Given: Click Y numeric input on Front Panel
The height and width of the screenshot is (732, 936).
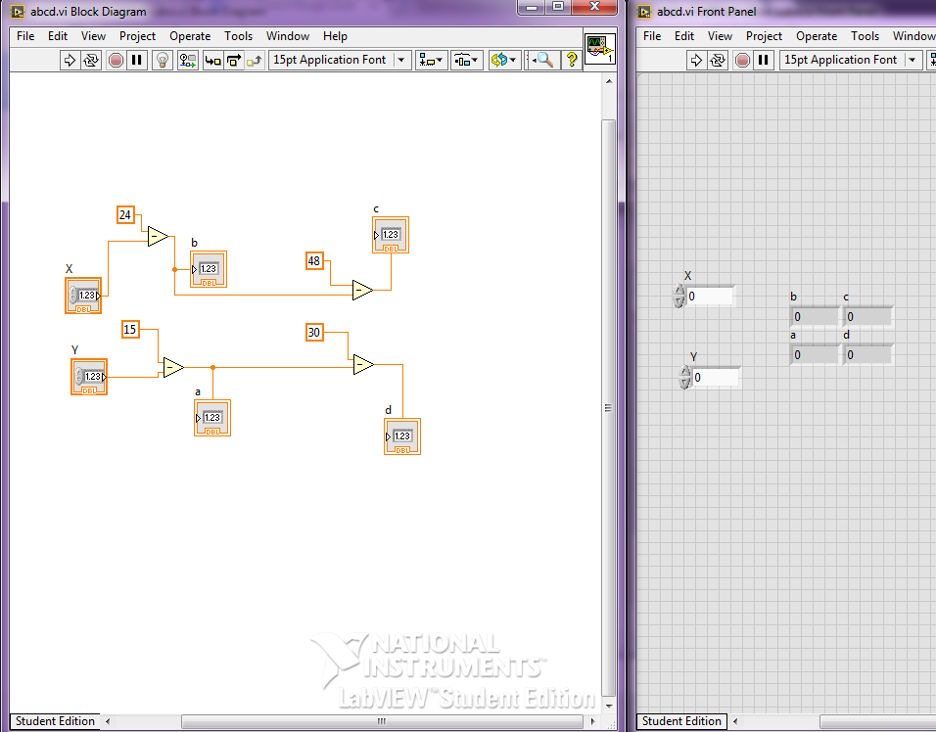Looking at the screenshot, I should 716,377.
